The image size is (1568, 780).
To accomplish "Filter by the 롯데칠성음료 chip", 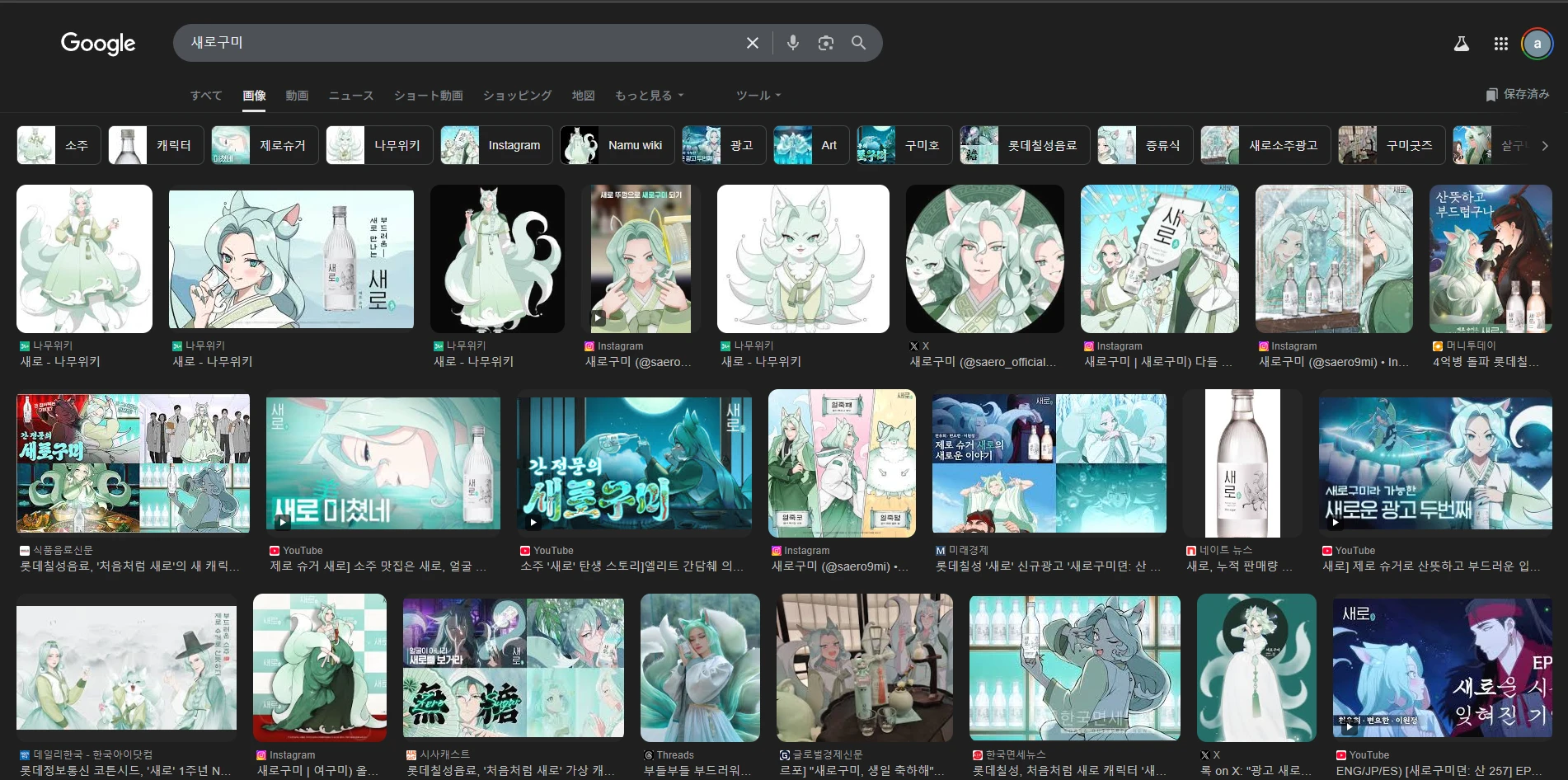I will [1025, 145].
